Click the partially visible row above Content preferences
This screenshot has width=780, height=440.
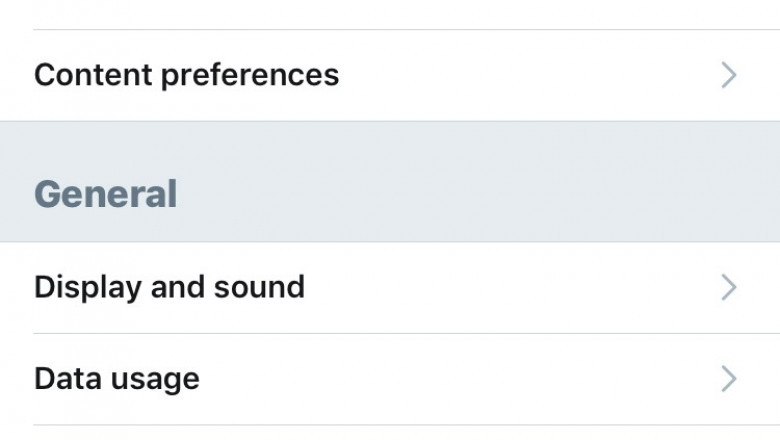(390, 13)
